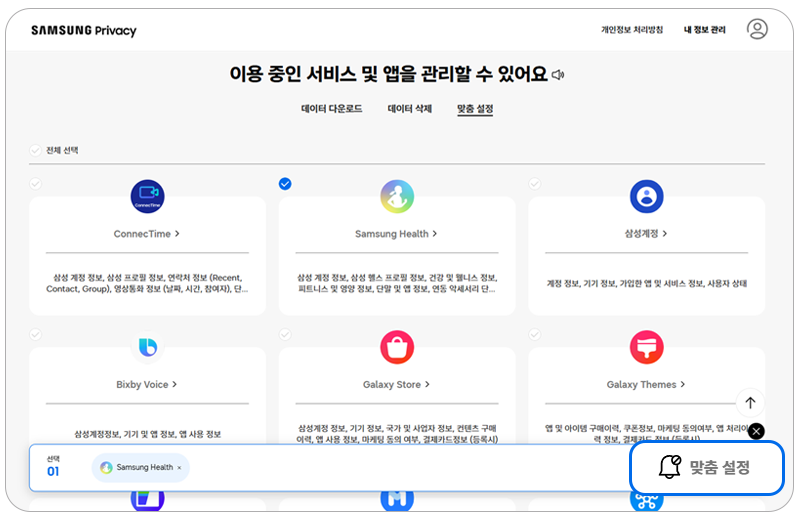
Task: Open the Samsung Health service link
Action: 396,234
